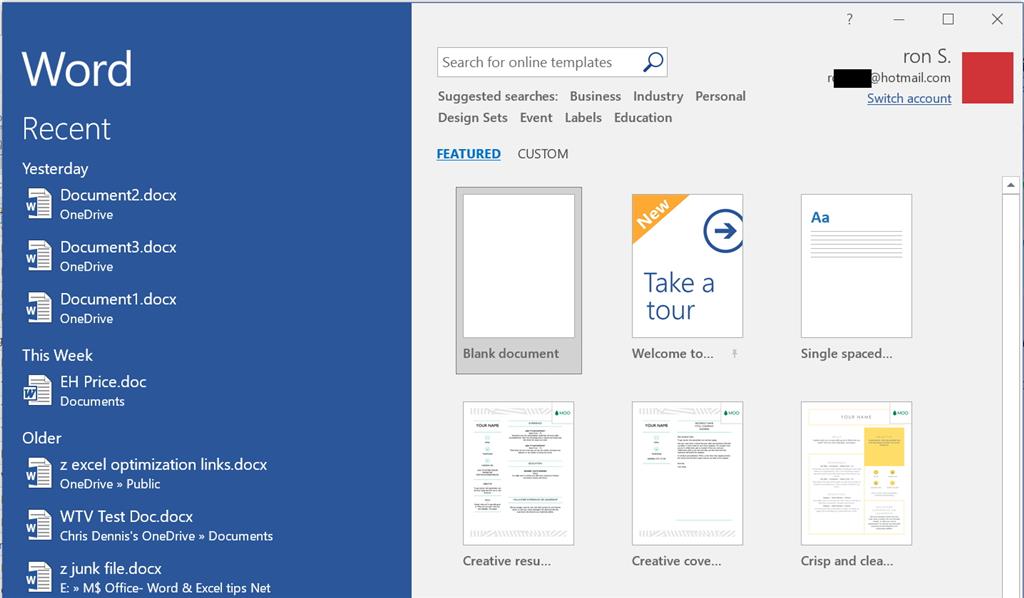Click the Document2.docx file icon
The height and width of the screenshot is (598, 1024).
coord(39,203)
